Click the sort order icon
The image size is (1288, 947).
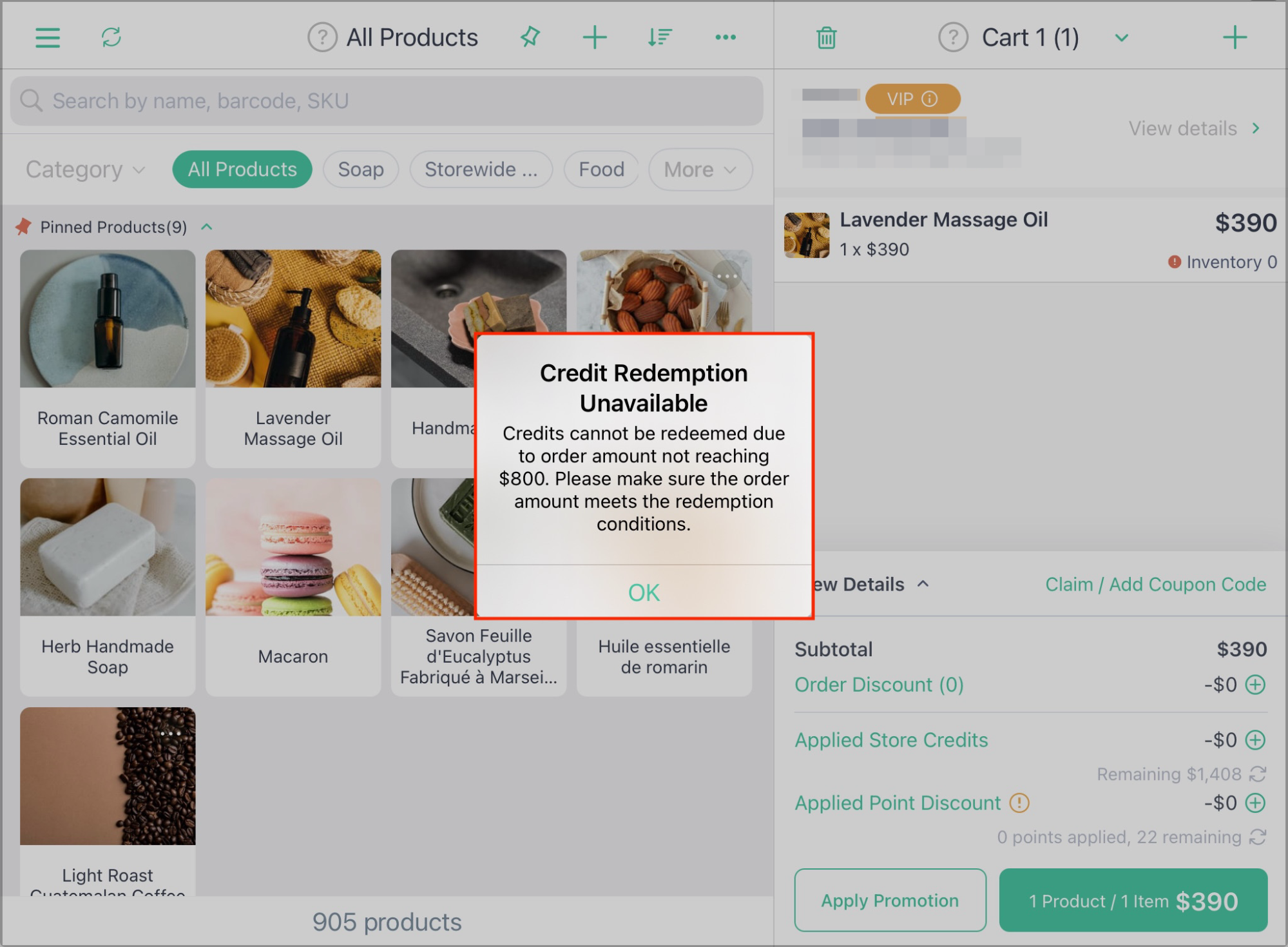660,37
